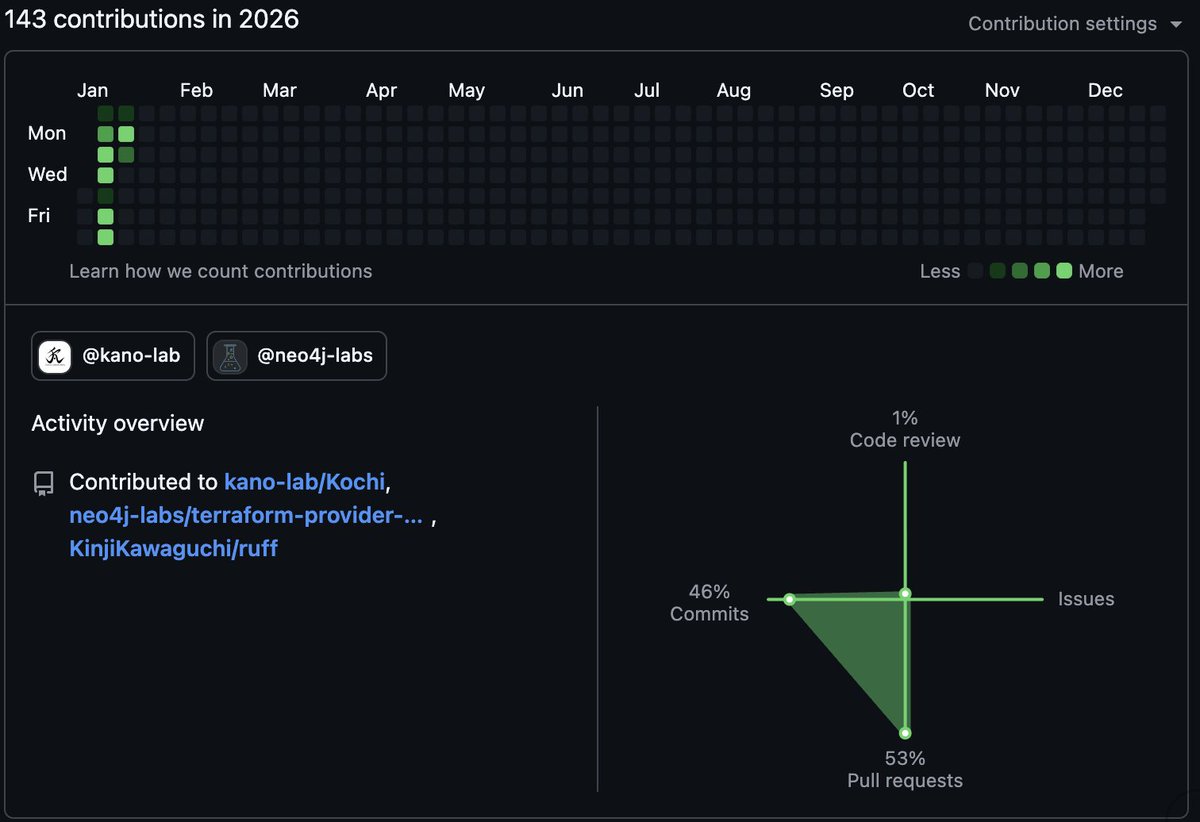Screen dimensions: 1200x822
Task: Select the Thursday January 1 contribution cell
Action: 85,195
